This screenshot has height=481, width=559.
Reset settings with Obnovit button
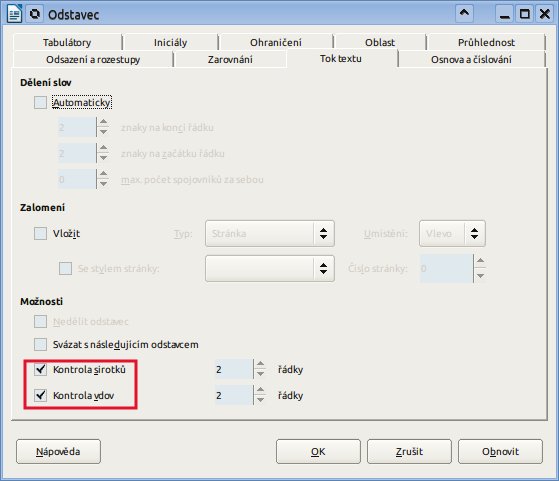pos(500,451)
